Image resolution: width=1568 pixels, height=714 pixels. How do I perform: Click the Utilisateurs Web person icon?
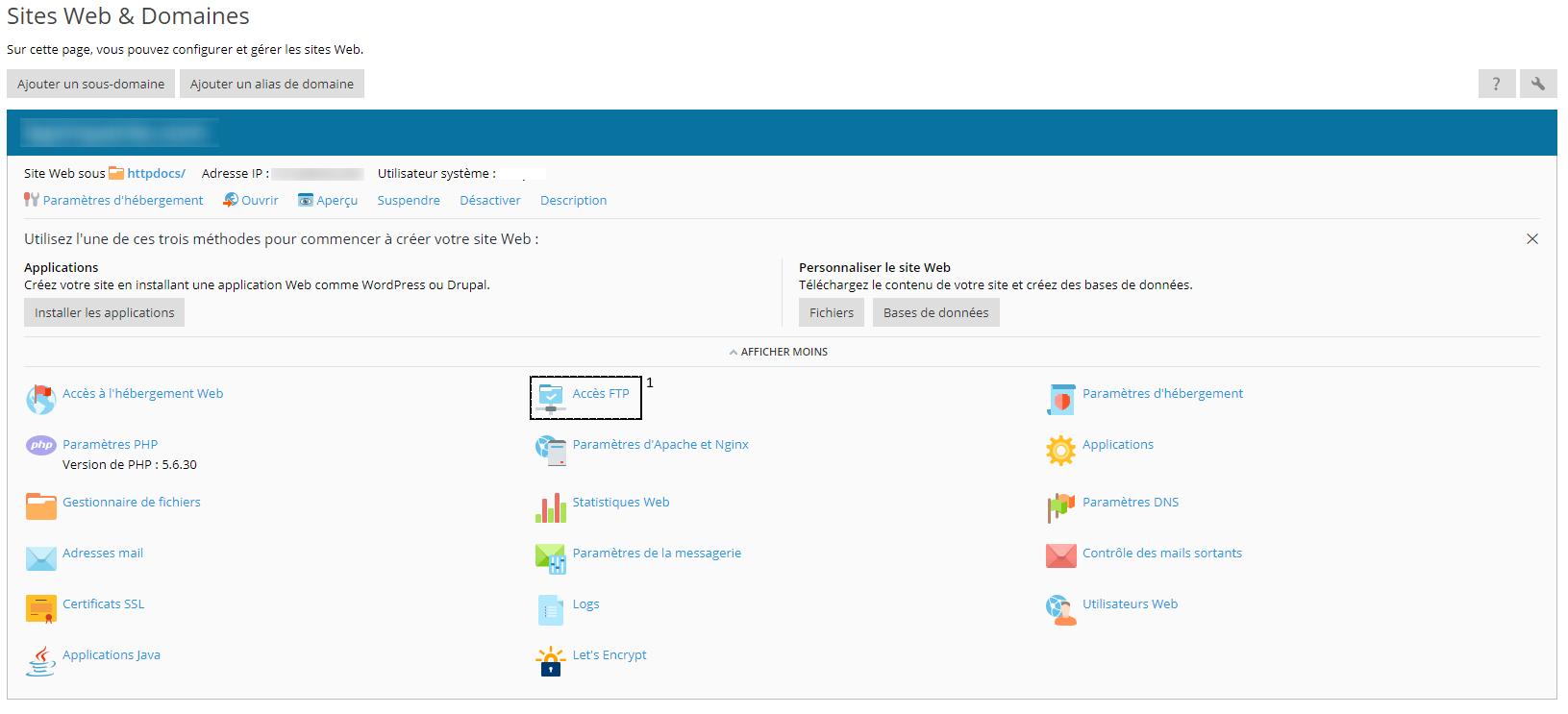point(1061,609)
